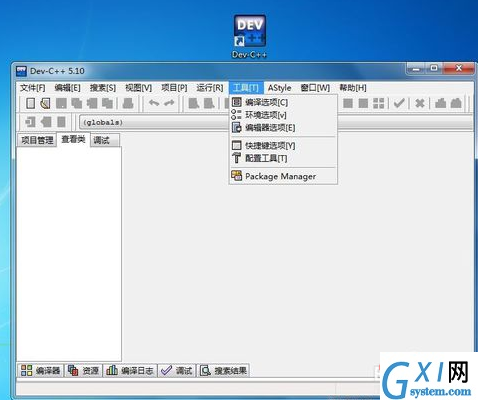The width and height of the screenshot is (478, 400).
Task: Open the 调试 bottom tab with checkmark
Action: click(177, 371)
